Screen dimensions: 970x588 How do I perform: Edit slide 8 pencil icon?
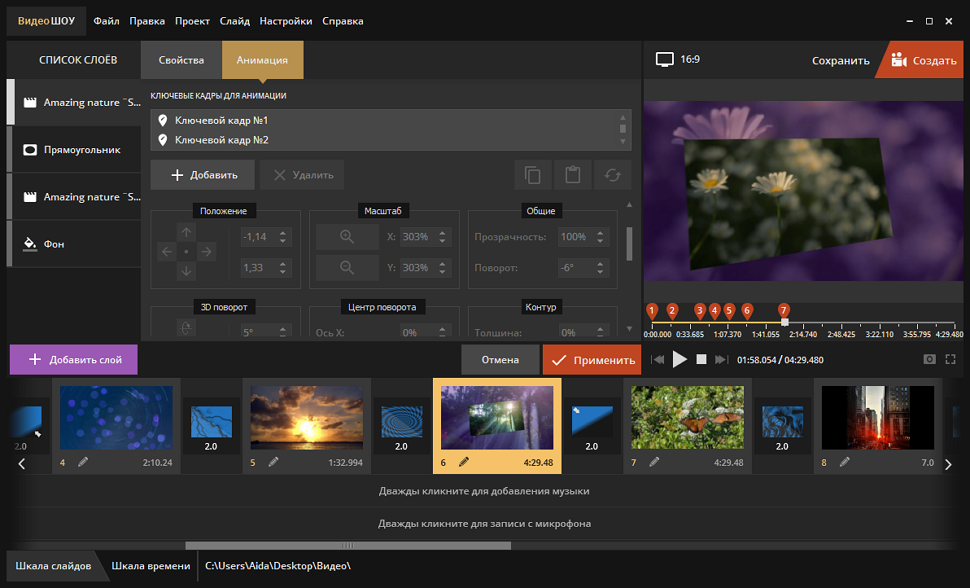click(x=845, y=462)
